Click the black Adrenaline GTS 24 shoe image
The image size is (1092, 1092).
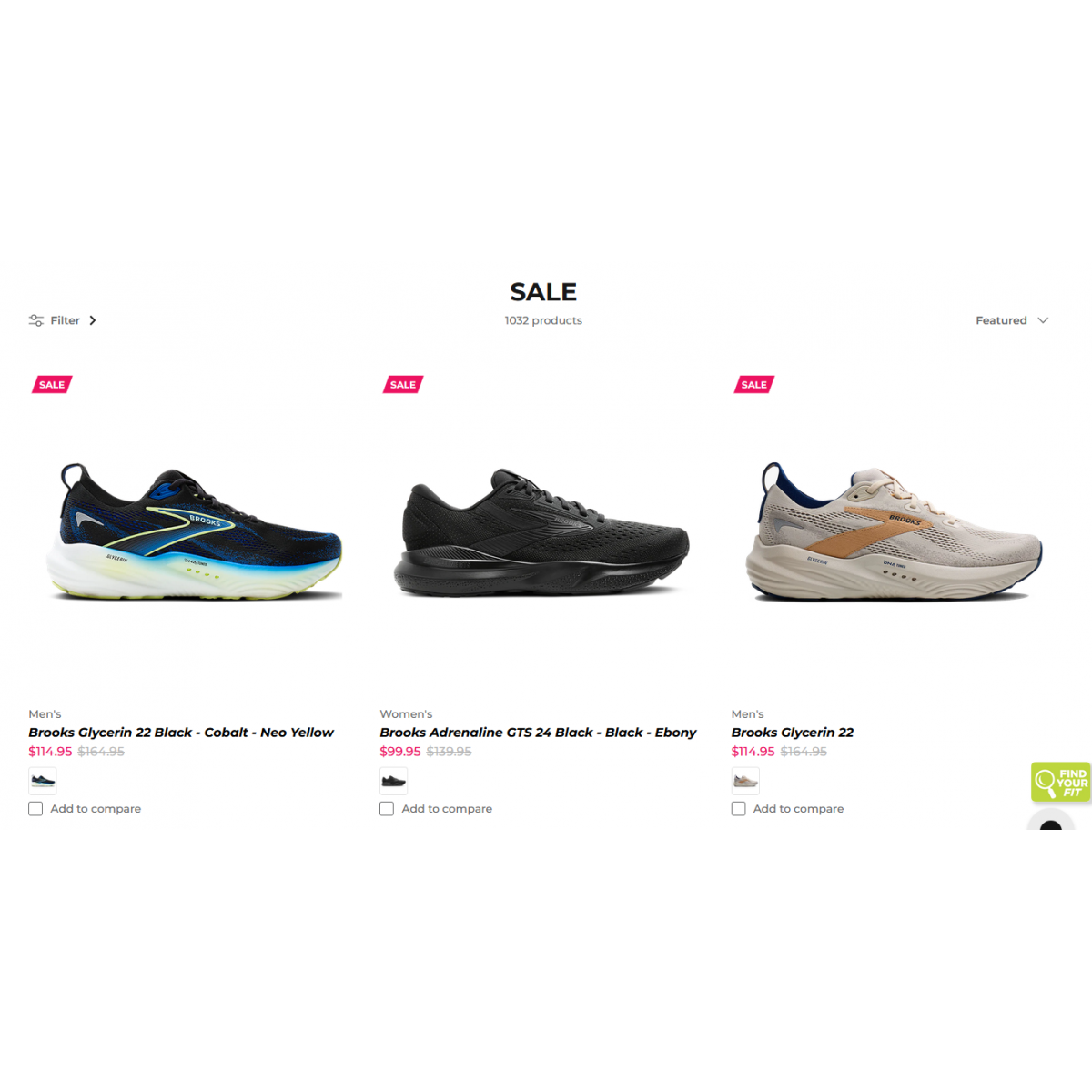pos(542,533)
